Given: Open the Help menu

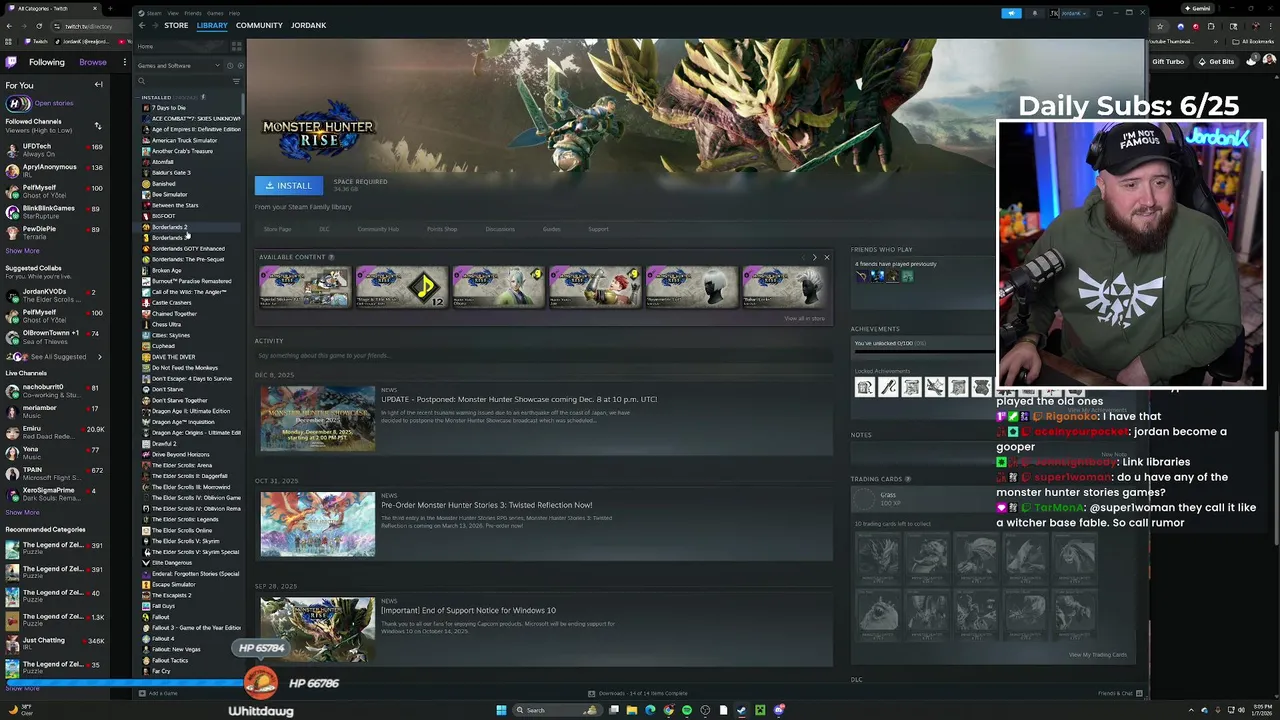Looking at the screenshot, I should (x=234, y=13).
